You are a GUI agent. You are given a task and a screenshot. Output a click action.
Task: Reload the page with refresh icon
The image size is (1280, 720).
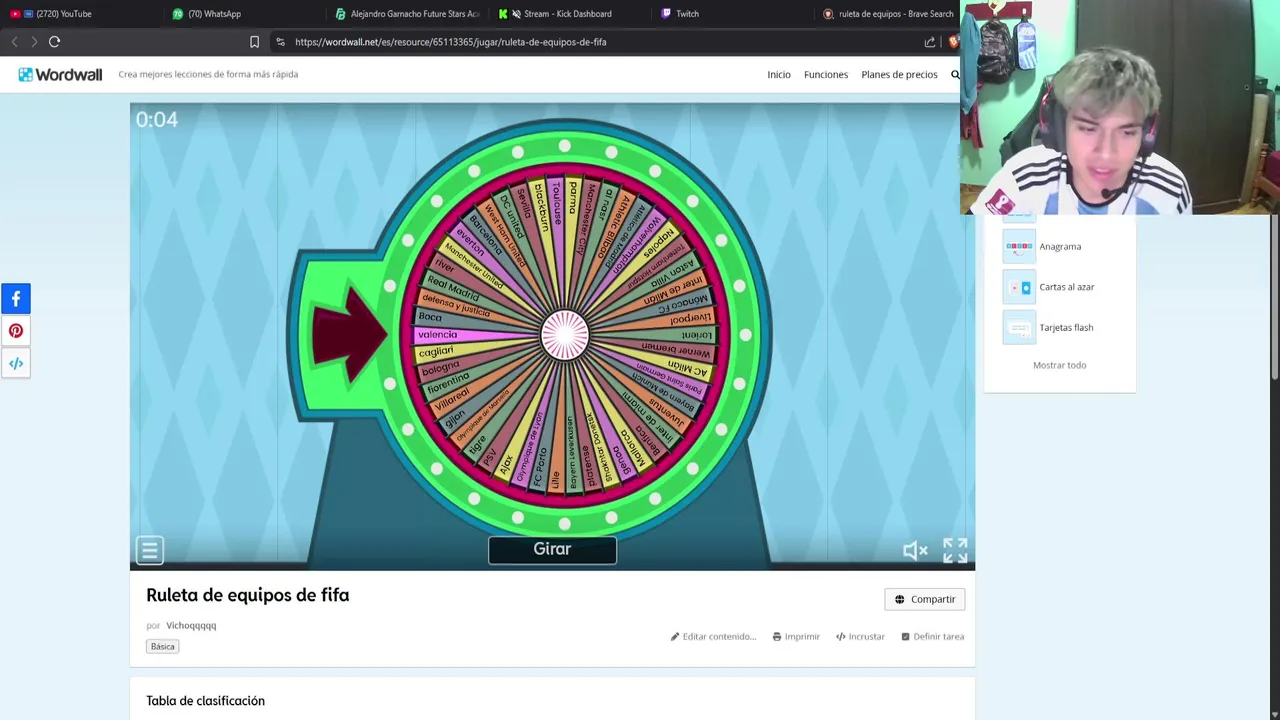click(x=55, y=42)
